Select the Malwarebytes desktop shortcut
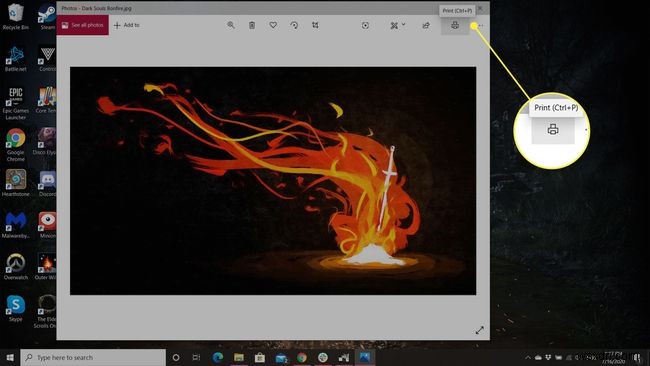 point(16,225)
